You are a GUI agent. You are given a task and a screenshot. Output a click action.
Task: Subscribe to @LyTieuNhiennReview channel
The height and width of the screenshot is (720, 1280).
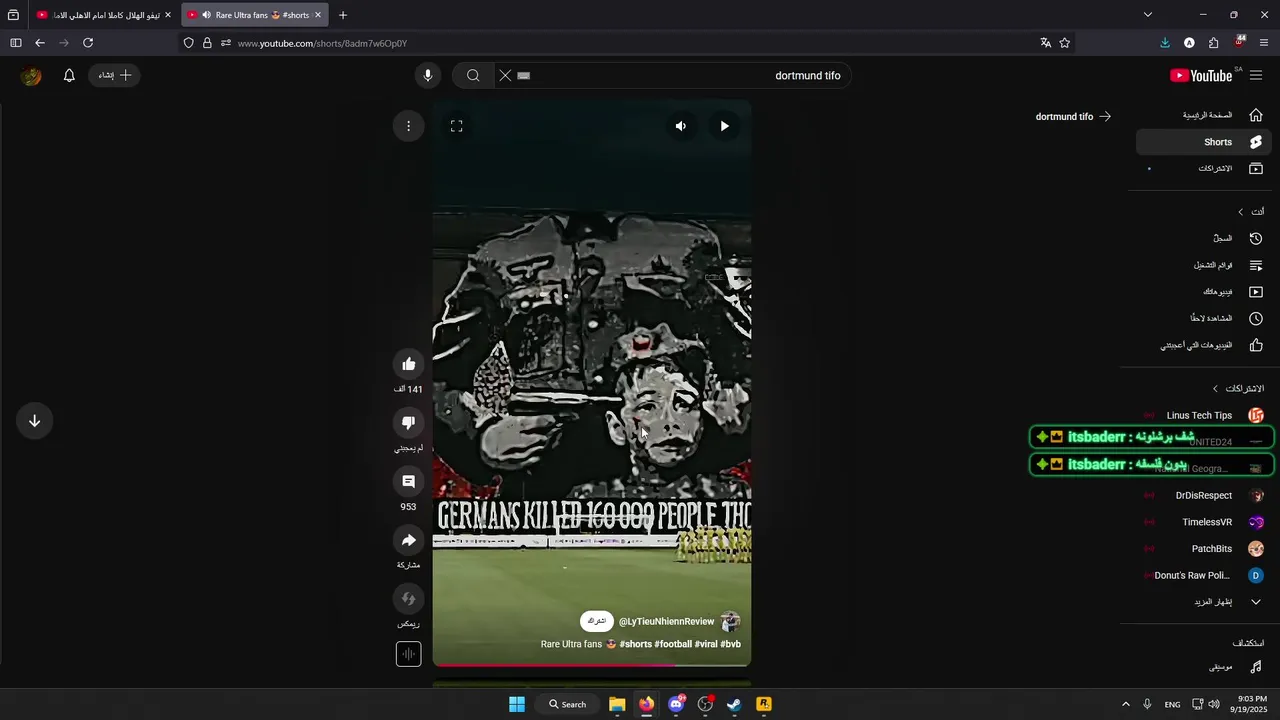click(x=596, y=621)
